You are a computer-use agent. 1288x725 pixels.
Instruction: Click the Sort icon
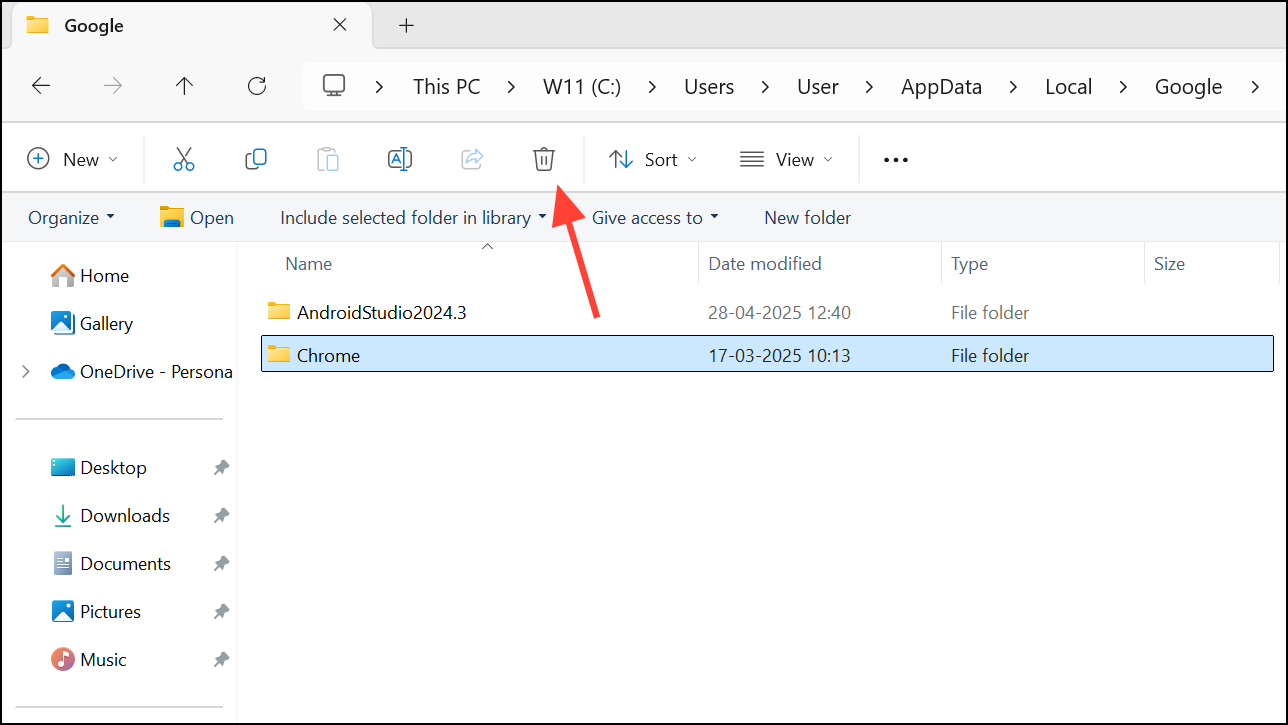651,159
